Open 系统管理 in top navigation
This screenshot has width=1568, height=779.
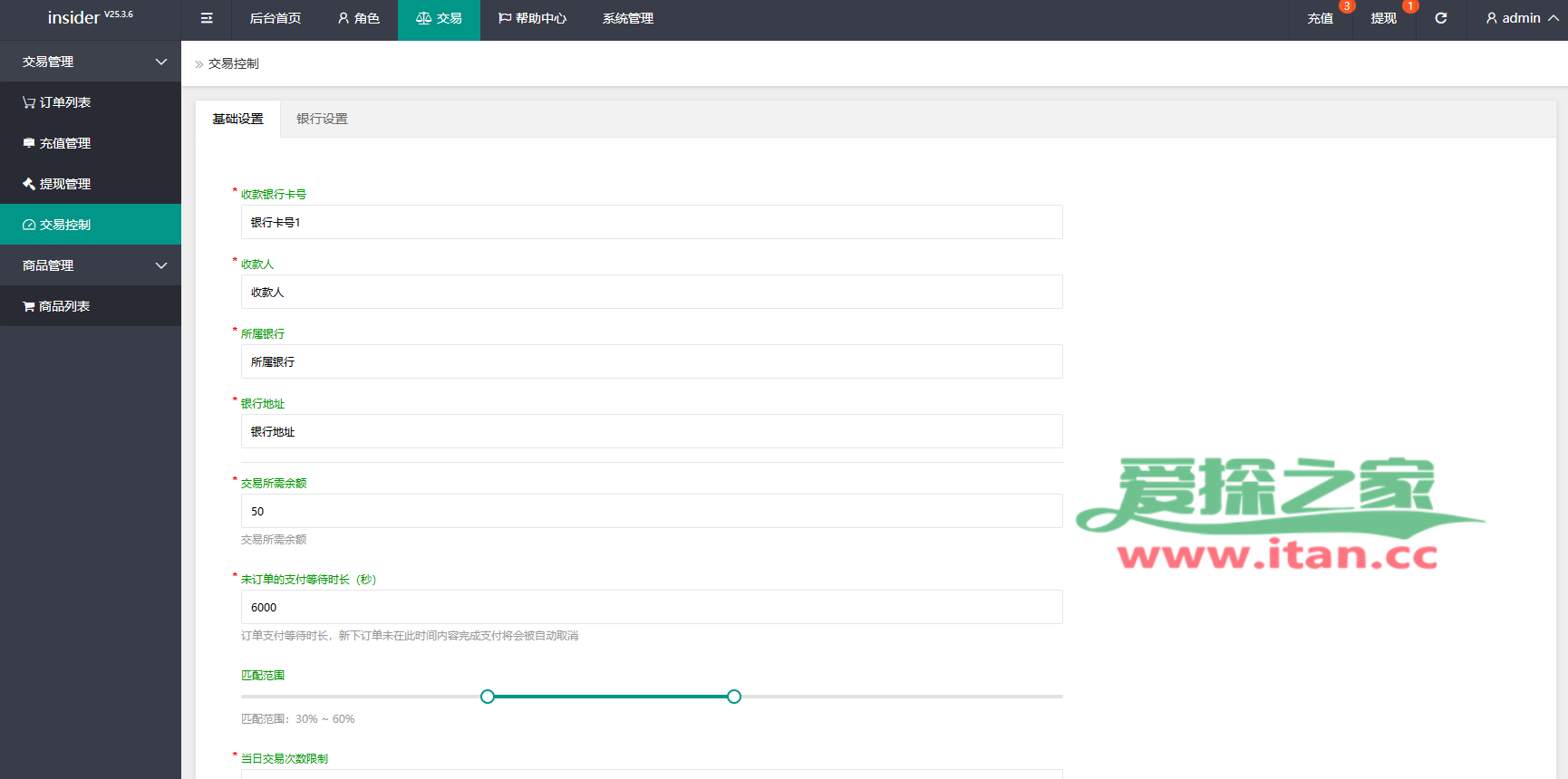[x=627, y=18]
